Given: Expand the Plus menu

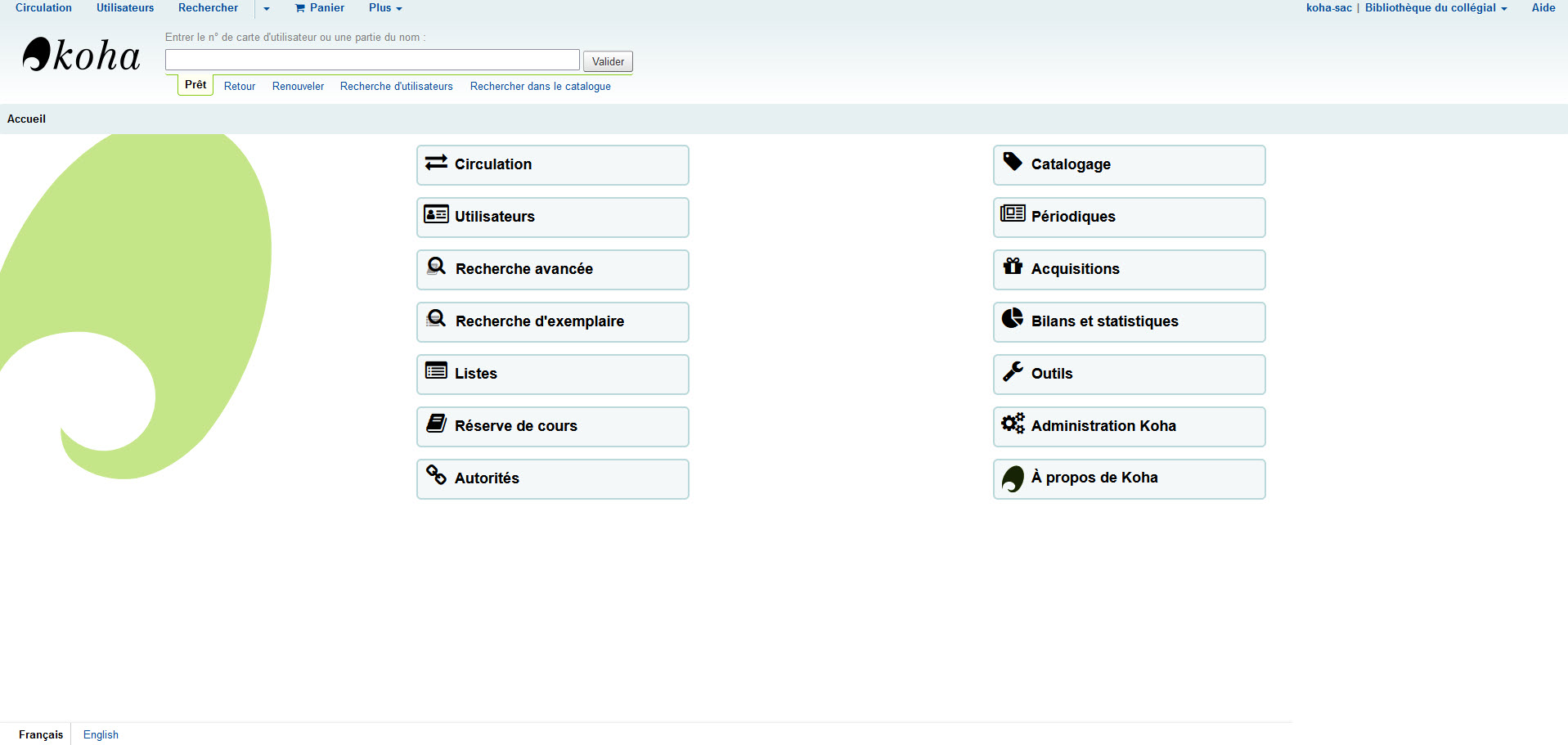Looking at the screenshot, I should 385,8.
